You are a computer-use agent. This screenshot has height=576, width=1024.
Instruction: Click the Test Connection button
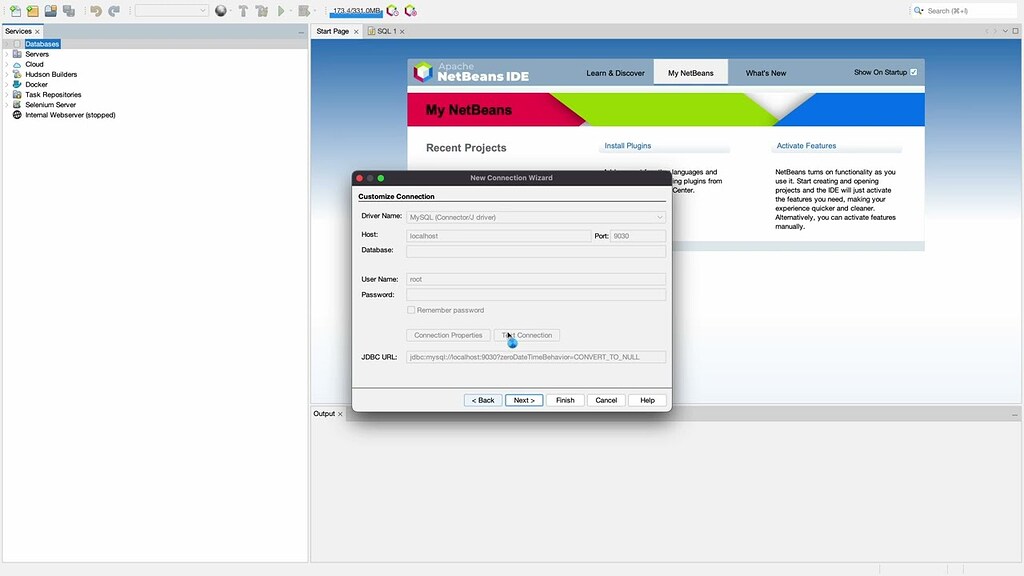coord(526,335)
